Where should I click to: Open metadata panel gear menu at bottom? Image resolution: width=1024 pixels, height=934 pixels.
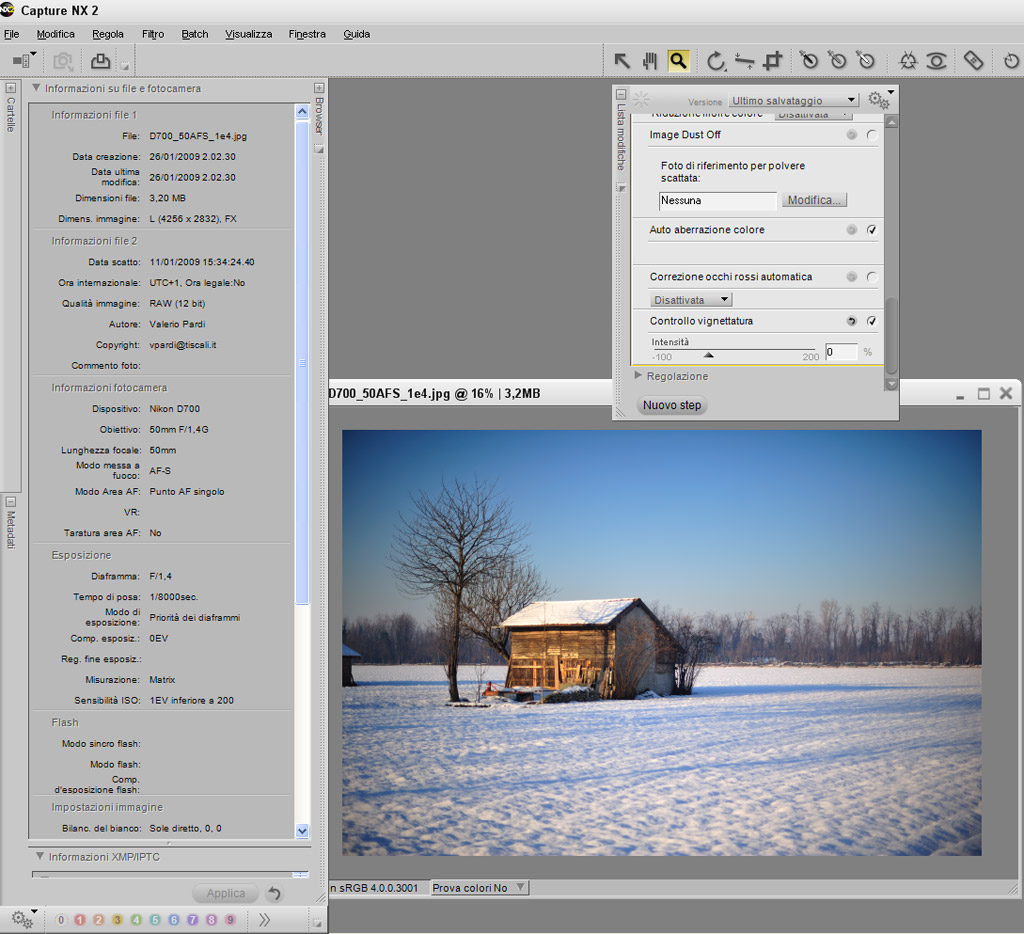pos(24,919)
